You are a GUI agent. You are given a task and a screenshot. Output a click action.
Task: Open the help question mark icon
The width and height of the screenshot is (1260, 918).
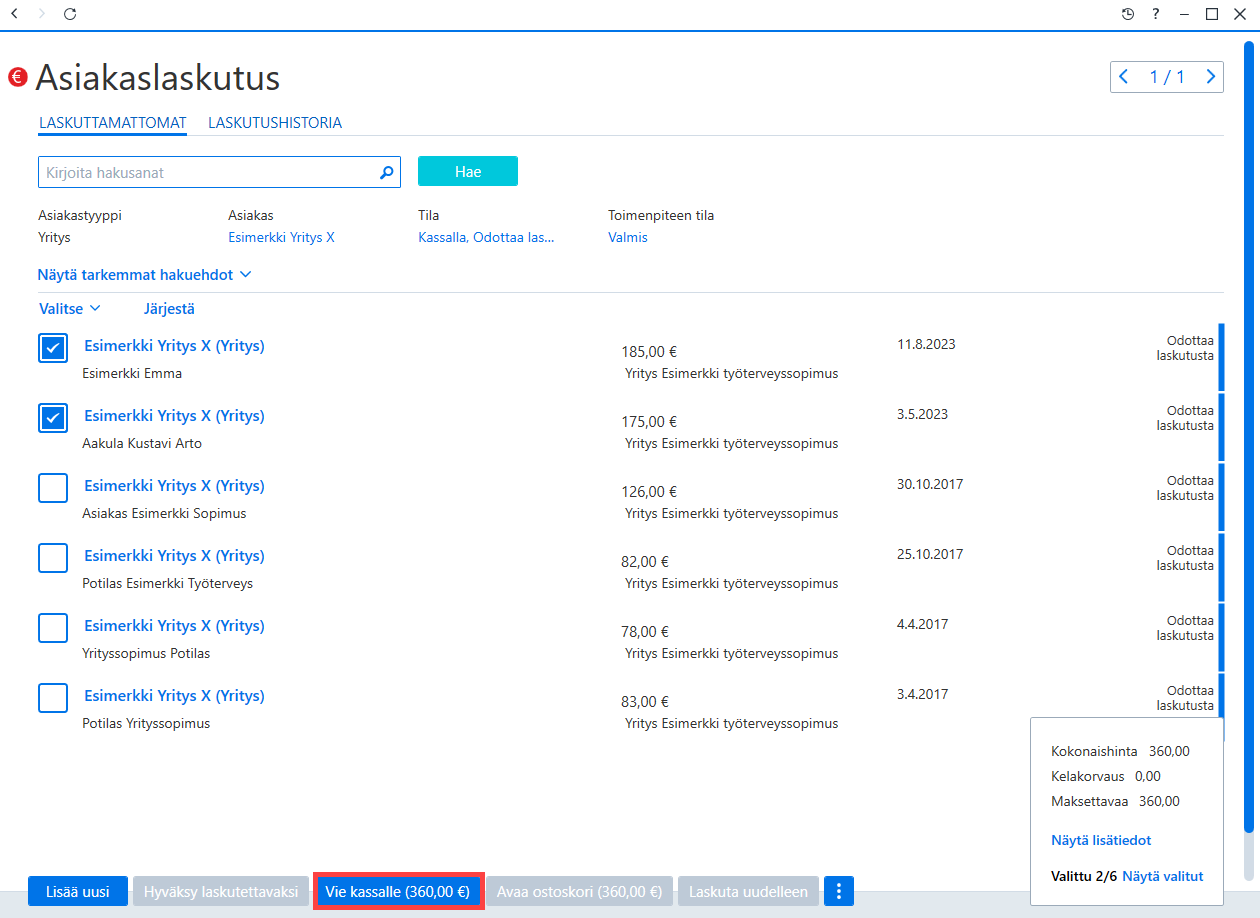click(x=1156, y=14)
